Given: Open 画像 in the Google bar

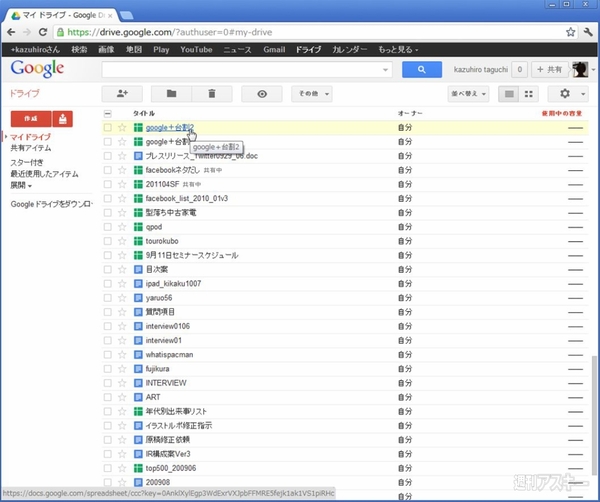Looking at the screenshot, I should (106, 50).
